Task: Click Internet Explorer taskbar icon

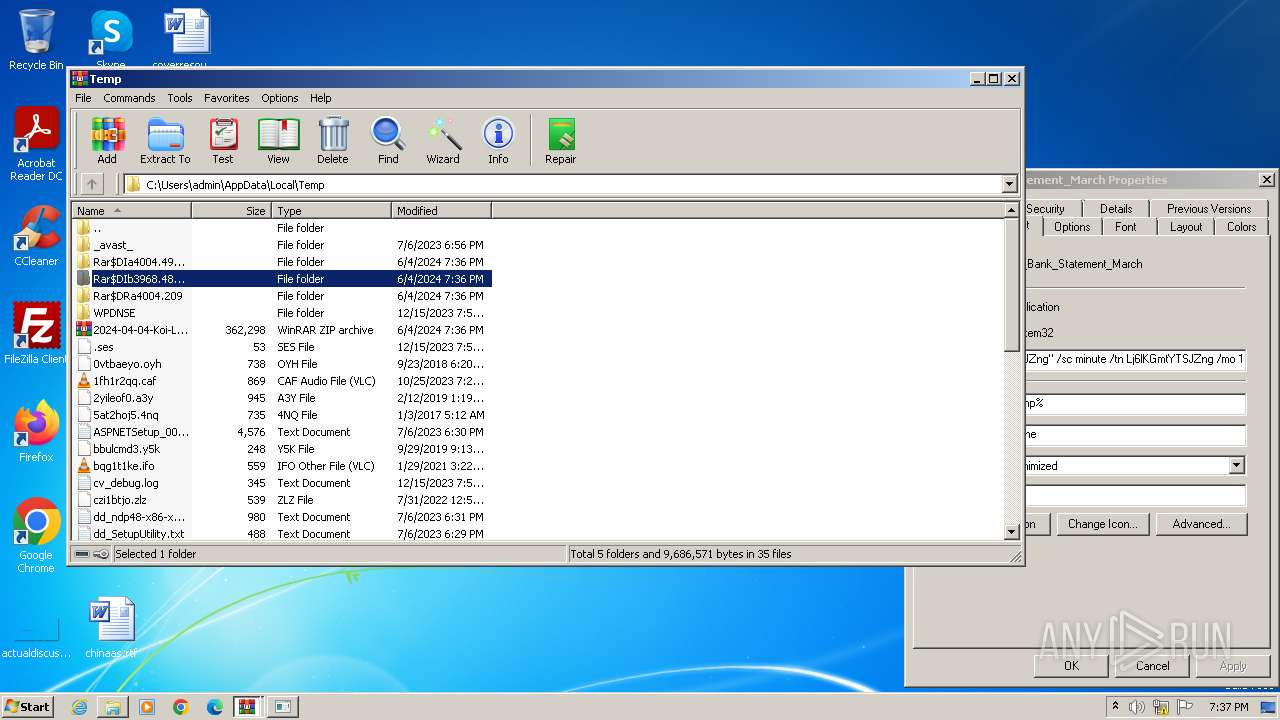Action: point(79,707)
